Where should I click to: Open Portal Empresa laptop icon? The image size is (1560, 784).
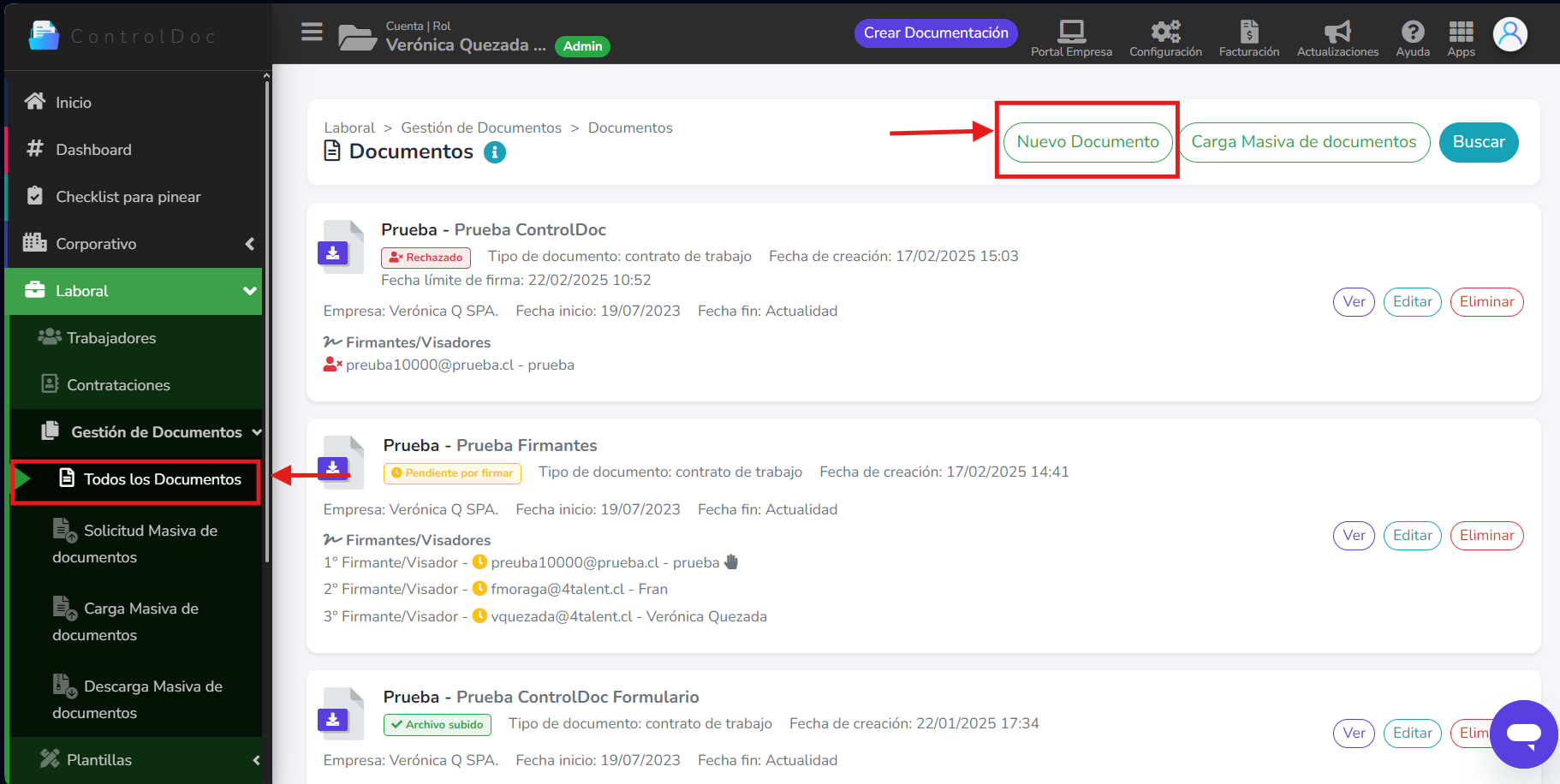pyautogui.click(x=1071, y=32)
